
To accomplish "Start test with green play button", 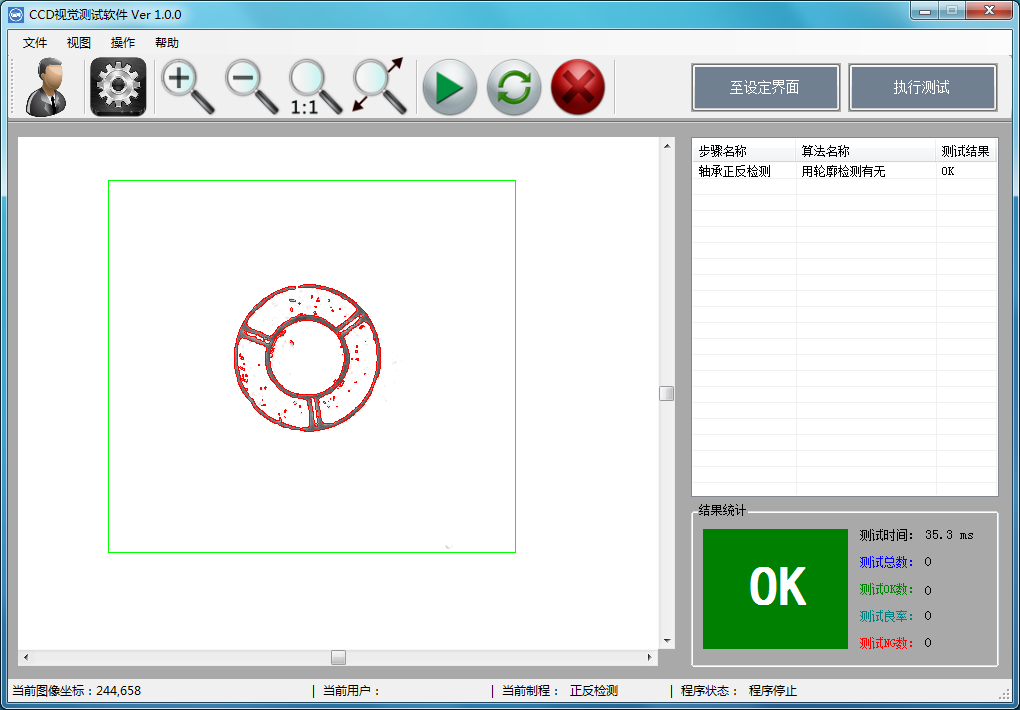I will click(x=449, y=87).
